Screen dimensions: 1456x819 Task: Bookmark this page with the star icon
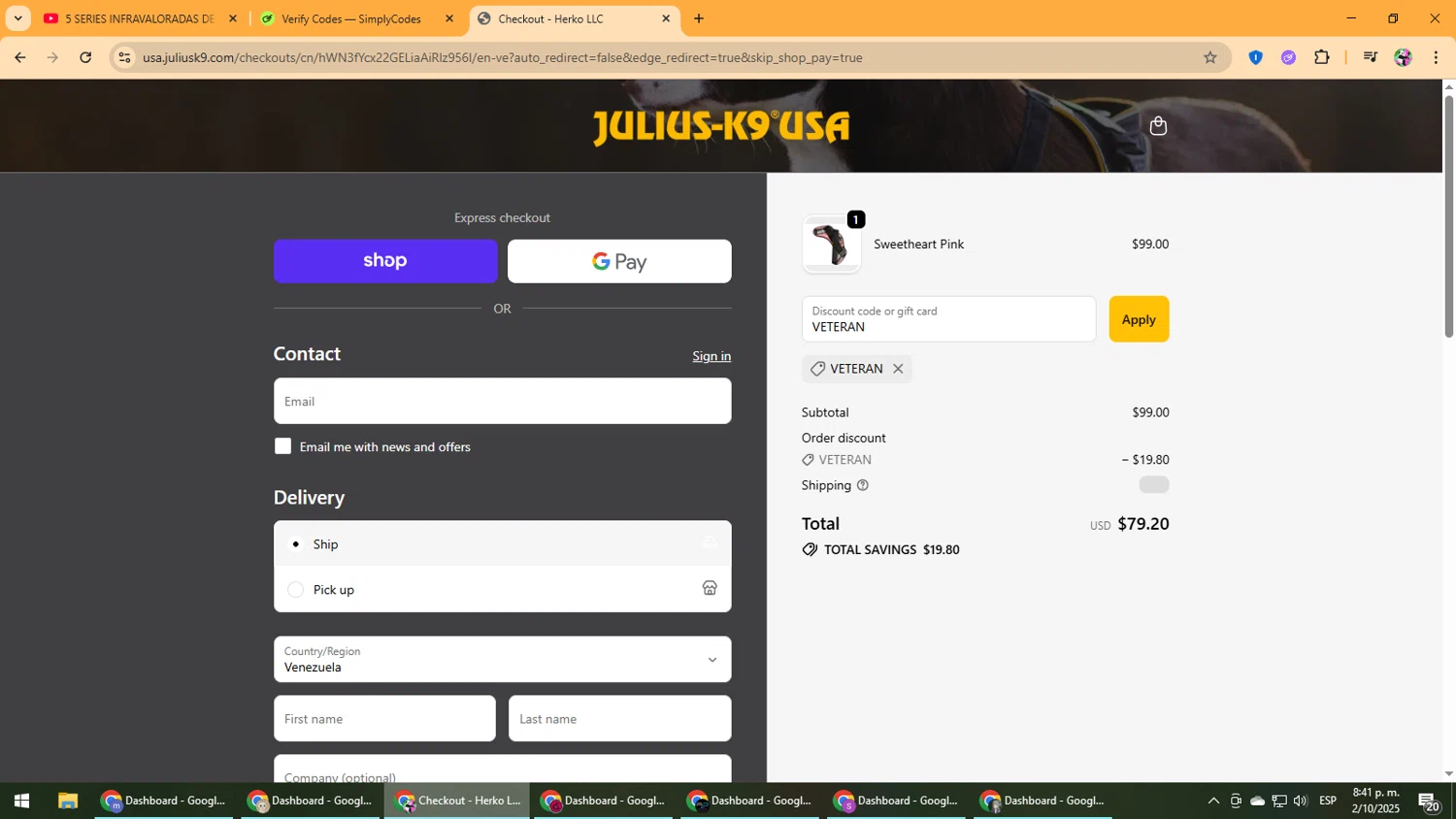1210,57
